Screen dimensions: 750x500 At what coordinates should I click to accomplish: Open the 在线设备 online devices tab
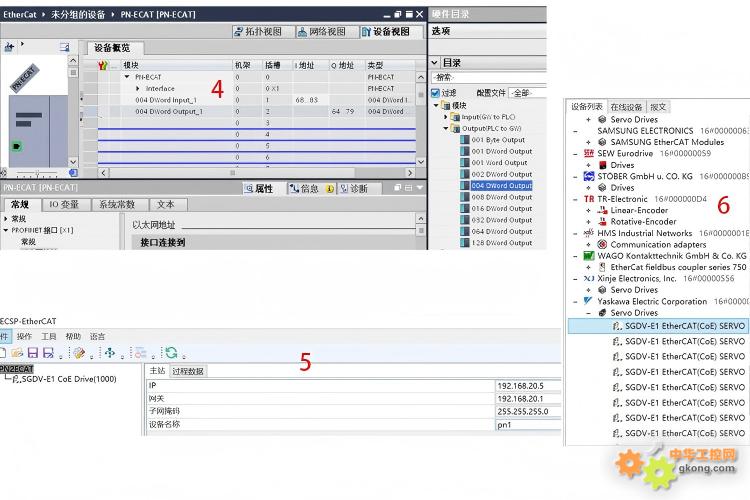coord(626,107)
